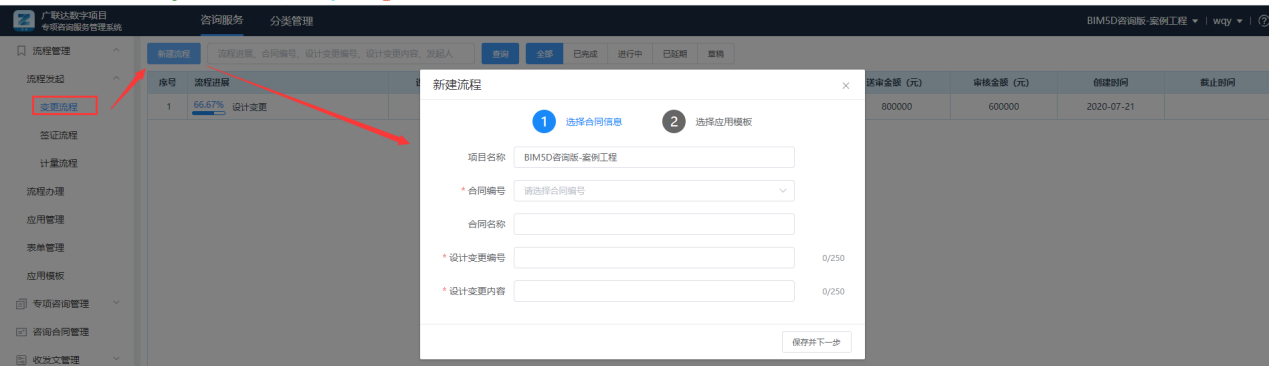1269x366 pixels.
Task: Click the 设计变更编号 input field
Action: [654, 258]
